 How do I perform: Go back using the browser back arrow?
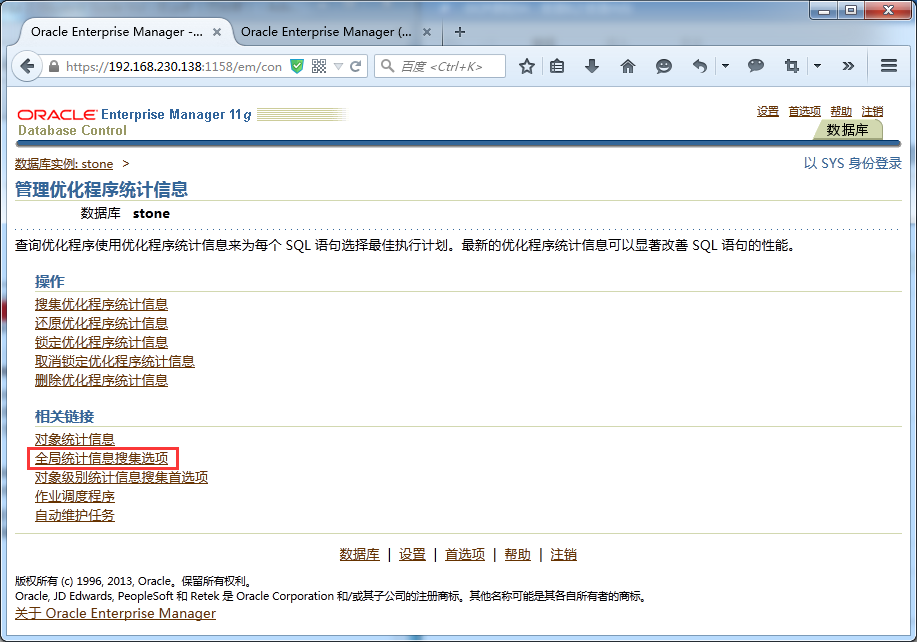point(27,66)
